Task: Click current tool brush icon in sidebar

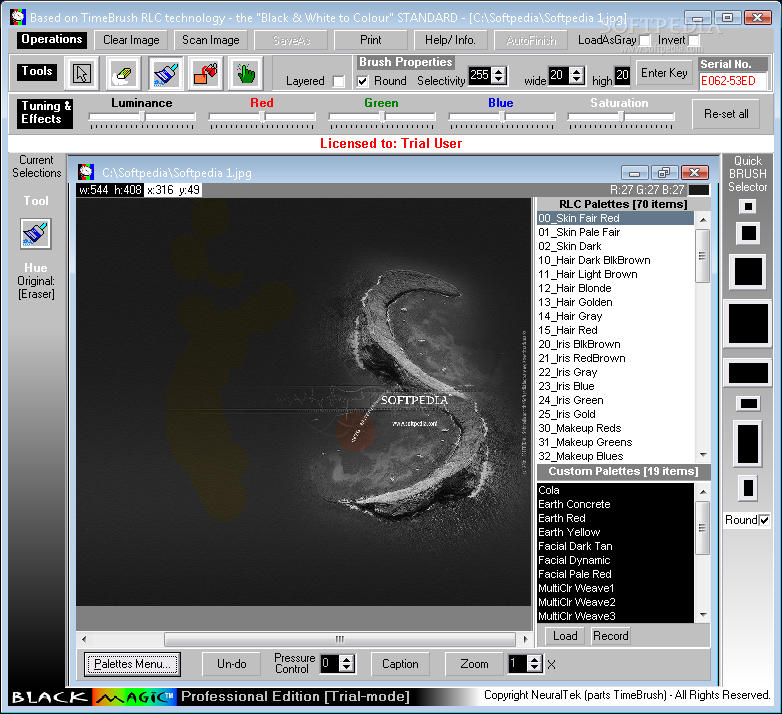Action: click(x=35, y=233)
